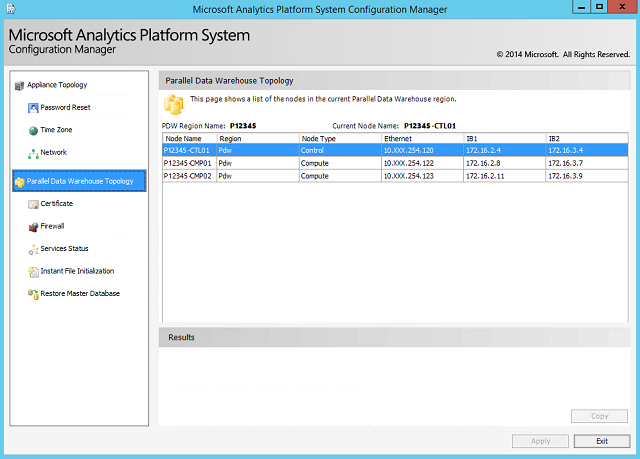Viewport: 640px width, 459px height.
Task: Click the Restore Master Database icon
Action: (x=33, y=294)
